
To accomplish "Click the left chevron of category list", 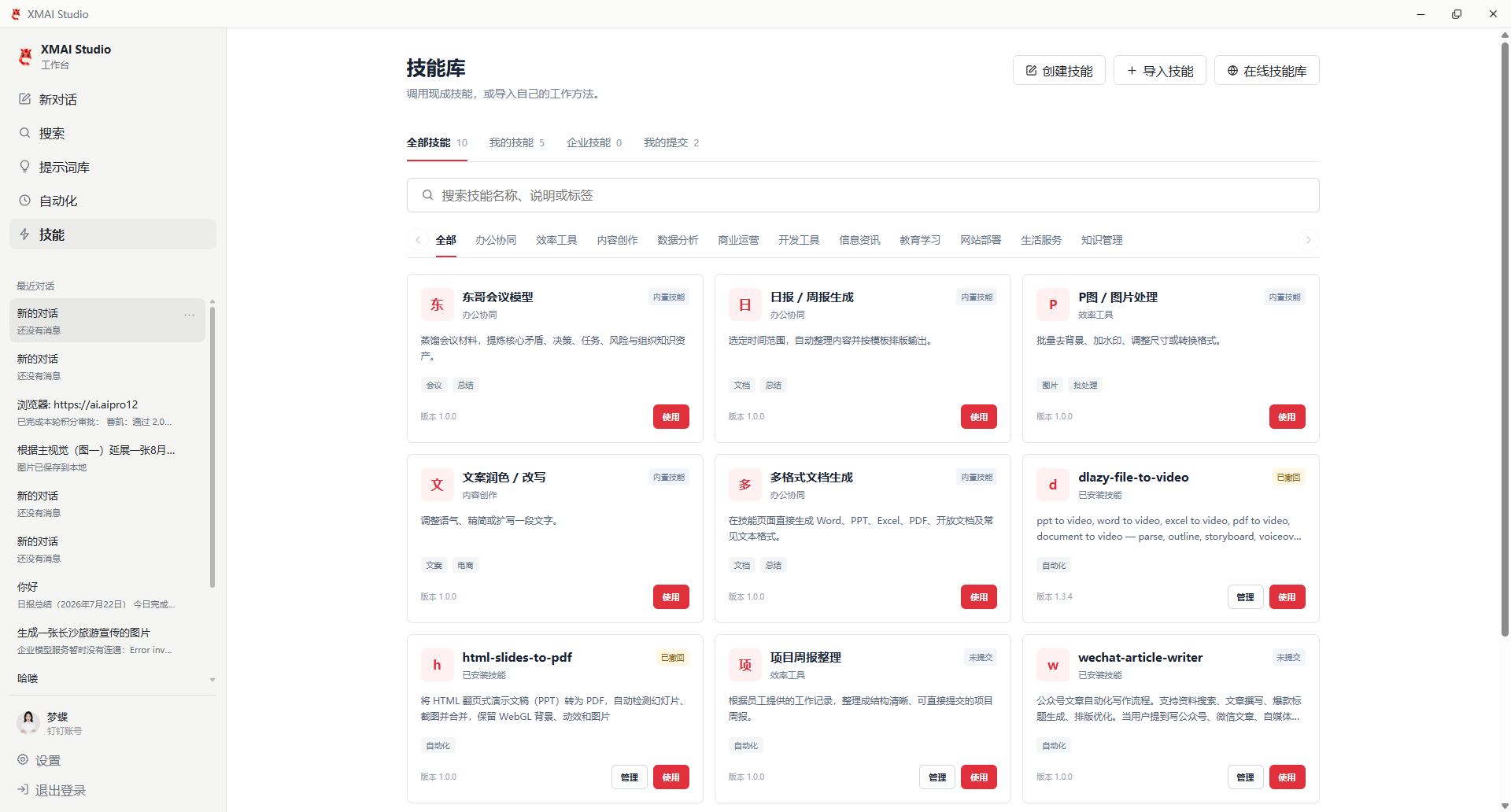I will click(418, 240).
